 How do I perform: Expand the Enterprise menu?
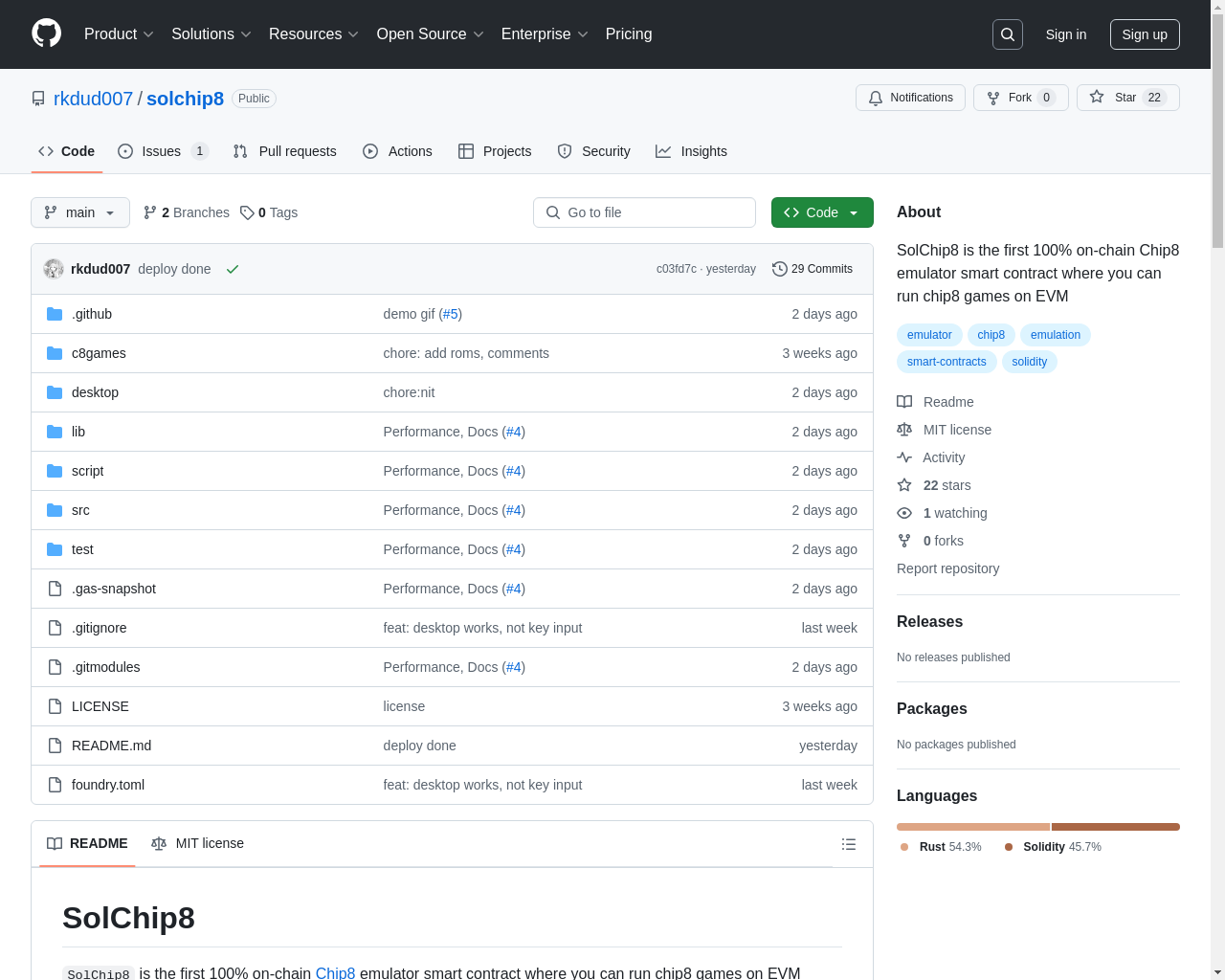point(545,34)
